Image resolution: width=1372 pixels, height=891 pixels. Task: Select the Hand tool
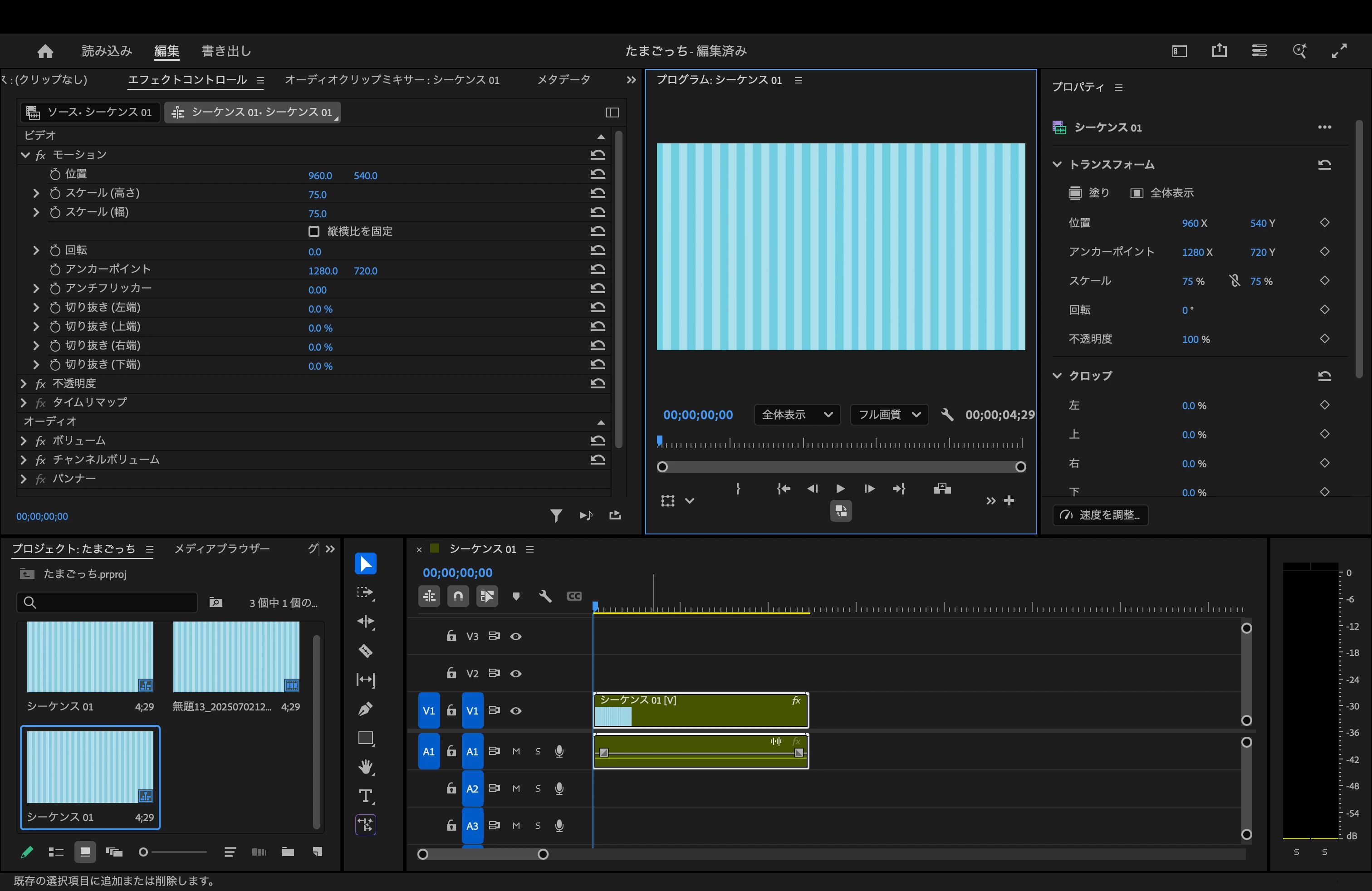[366, 767]
